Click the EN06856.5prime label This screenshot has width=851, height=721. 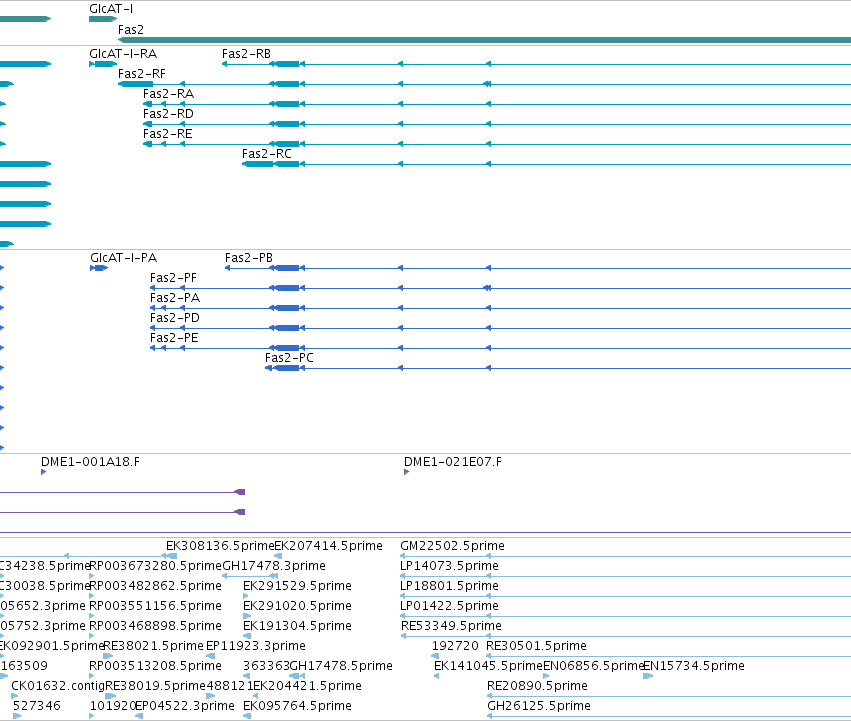click(593, 666)
